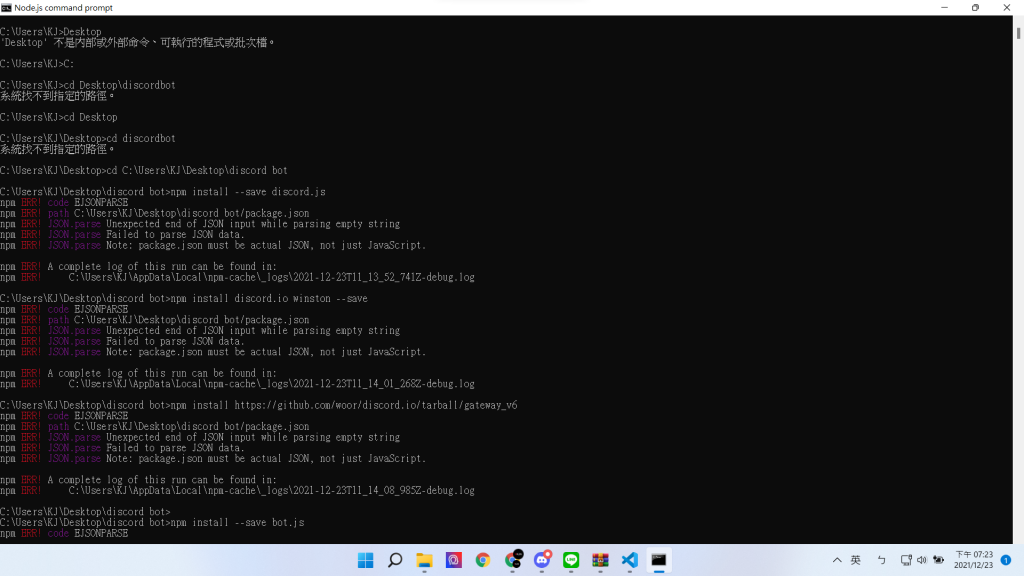Open the Chrome profile icon with black badge
1024x576 pixels.
tap(513, 559)
